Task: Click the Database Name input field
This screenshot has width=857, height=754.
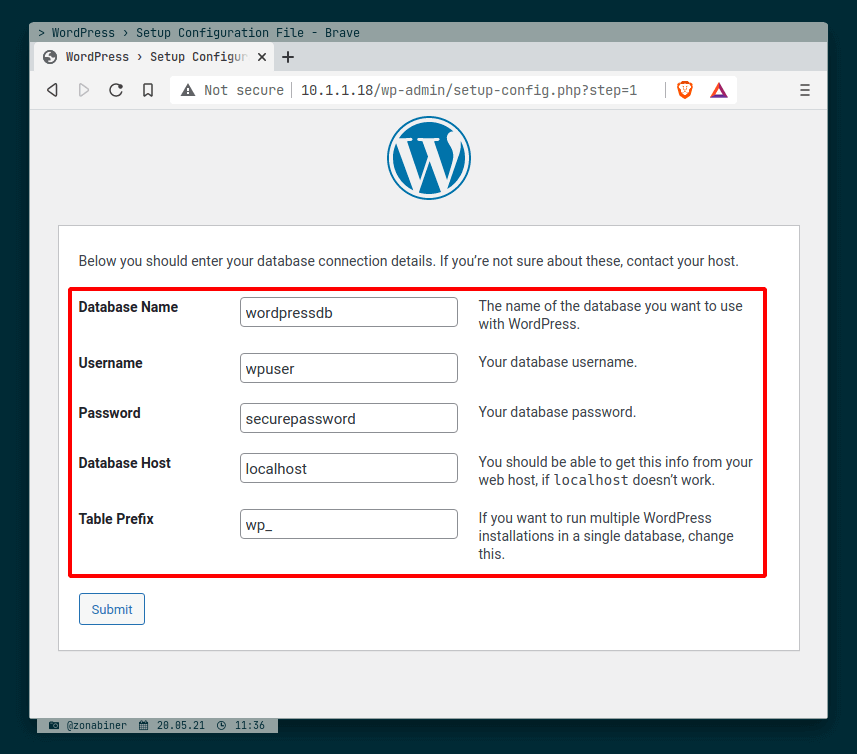Action: [x=348, y=312]
